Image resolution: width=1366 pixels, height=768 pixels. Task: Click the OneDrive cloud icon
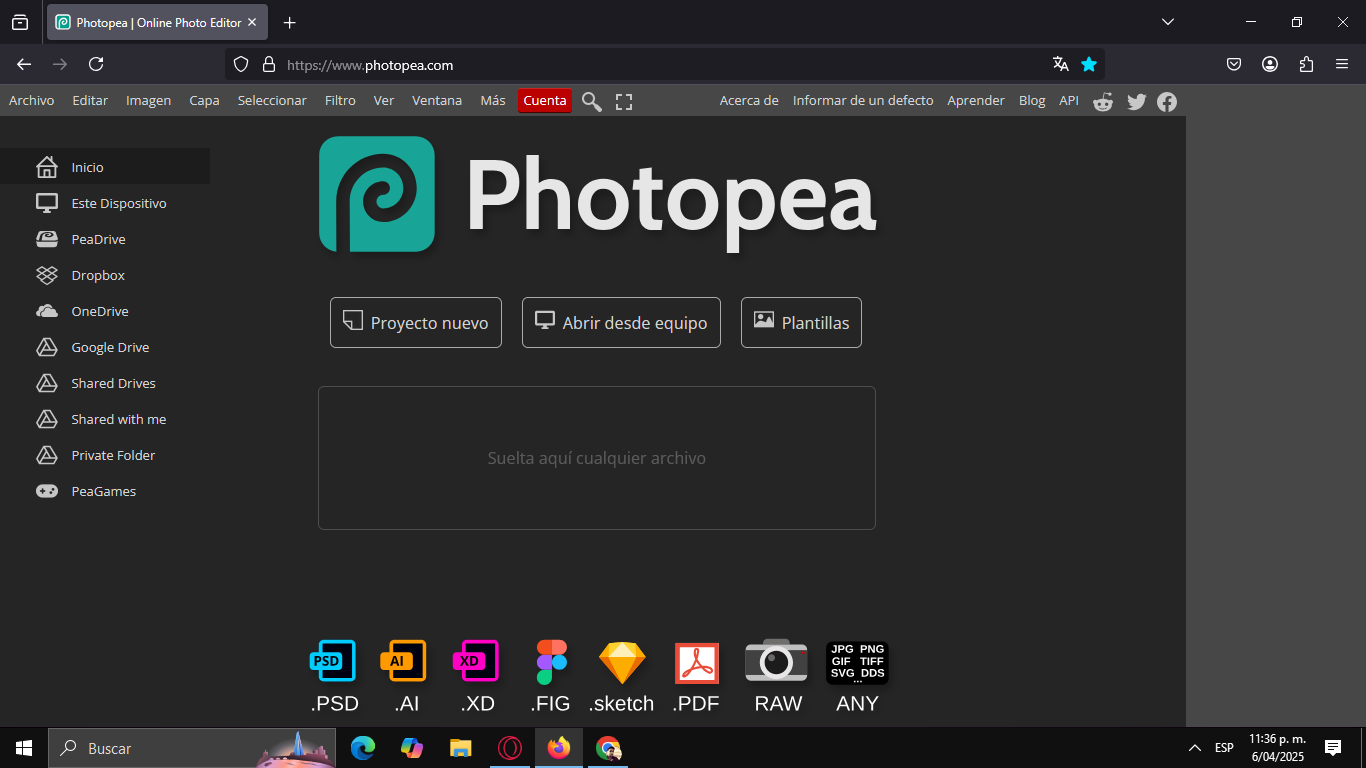coord(47,311)
